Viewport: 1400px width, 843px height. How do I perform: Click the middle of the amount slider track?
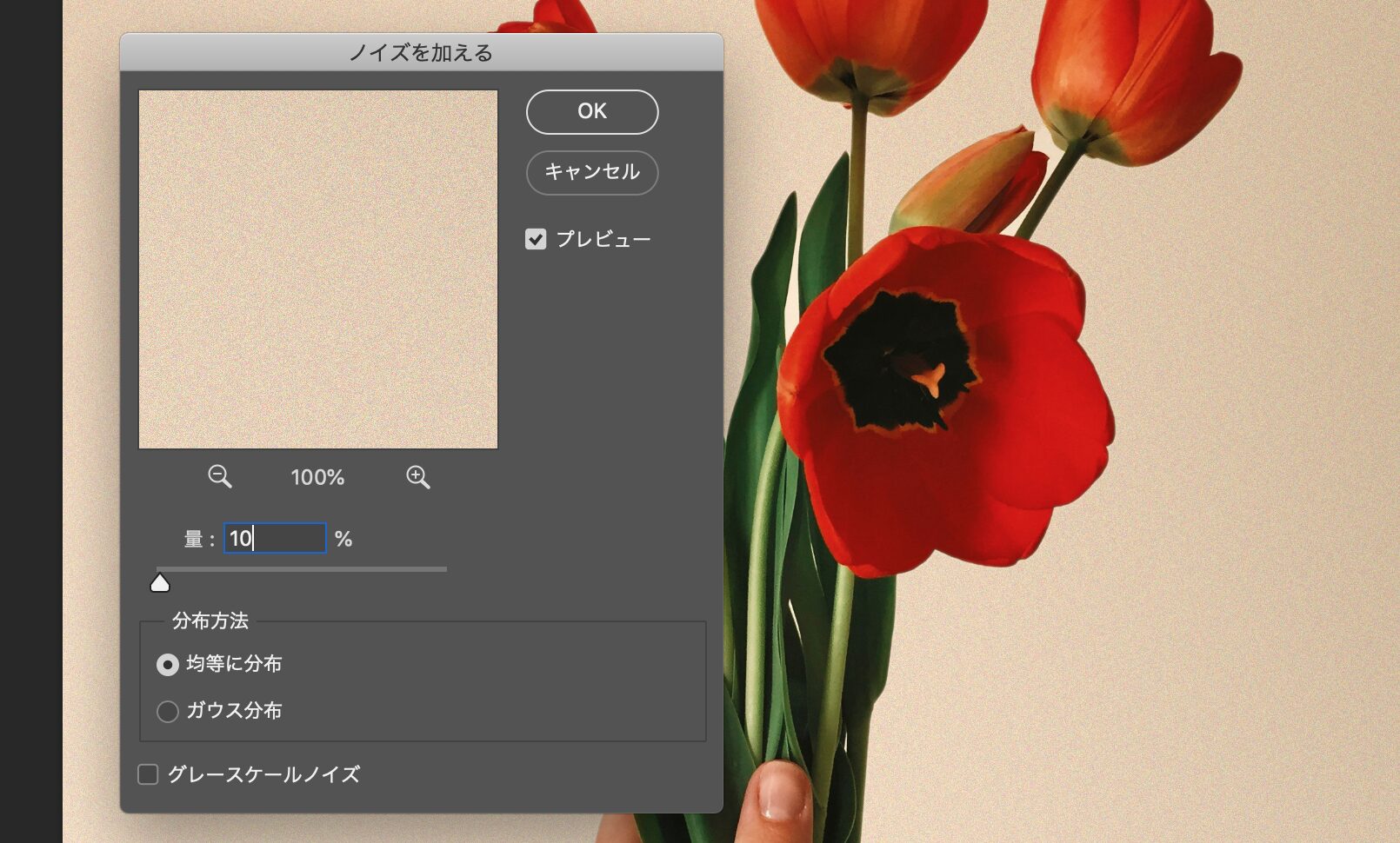302,569
